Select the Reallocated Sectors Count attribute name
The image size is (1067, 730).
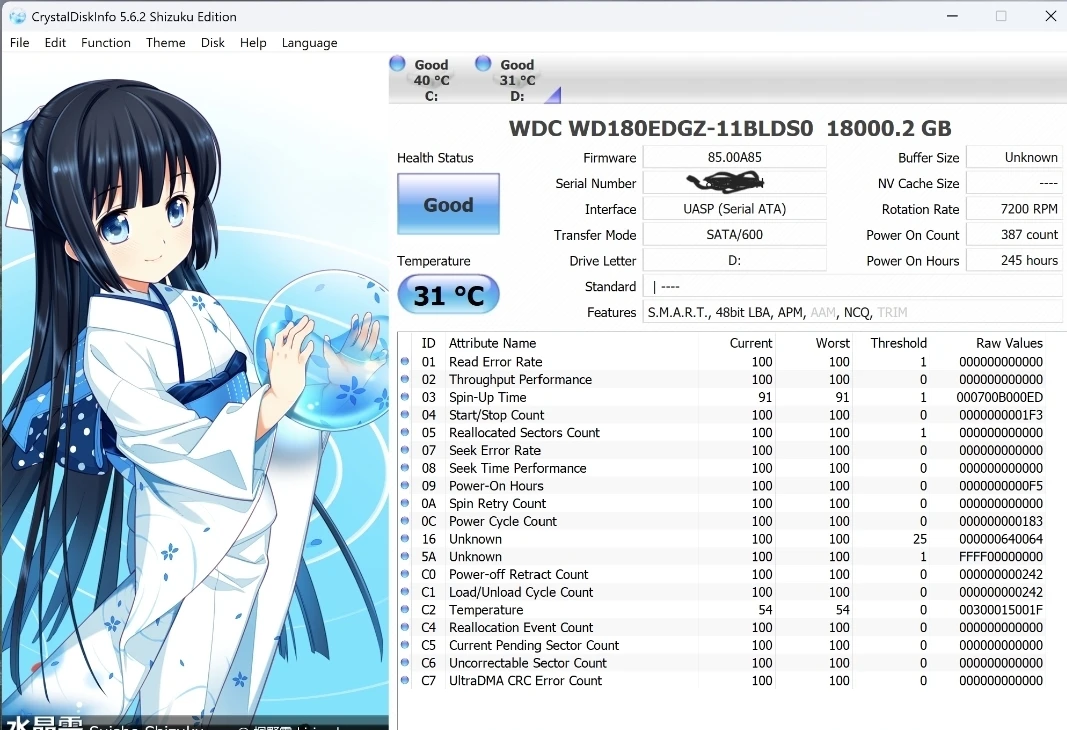pos(524,433)
